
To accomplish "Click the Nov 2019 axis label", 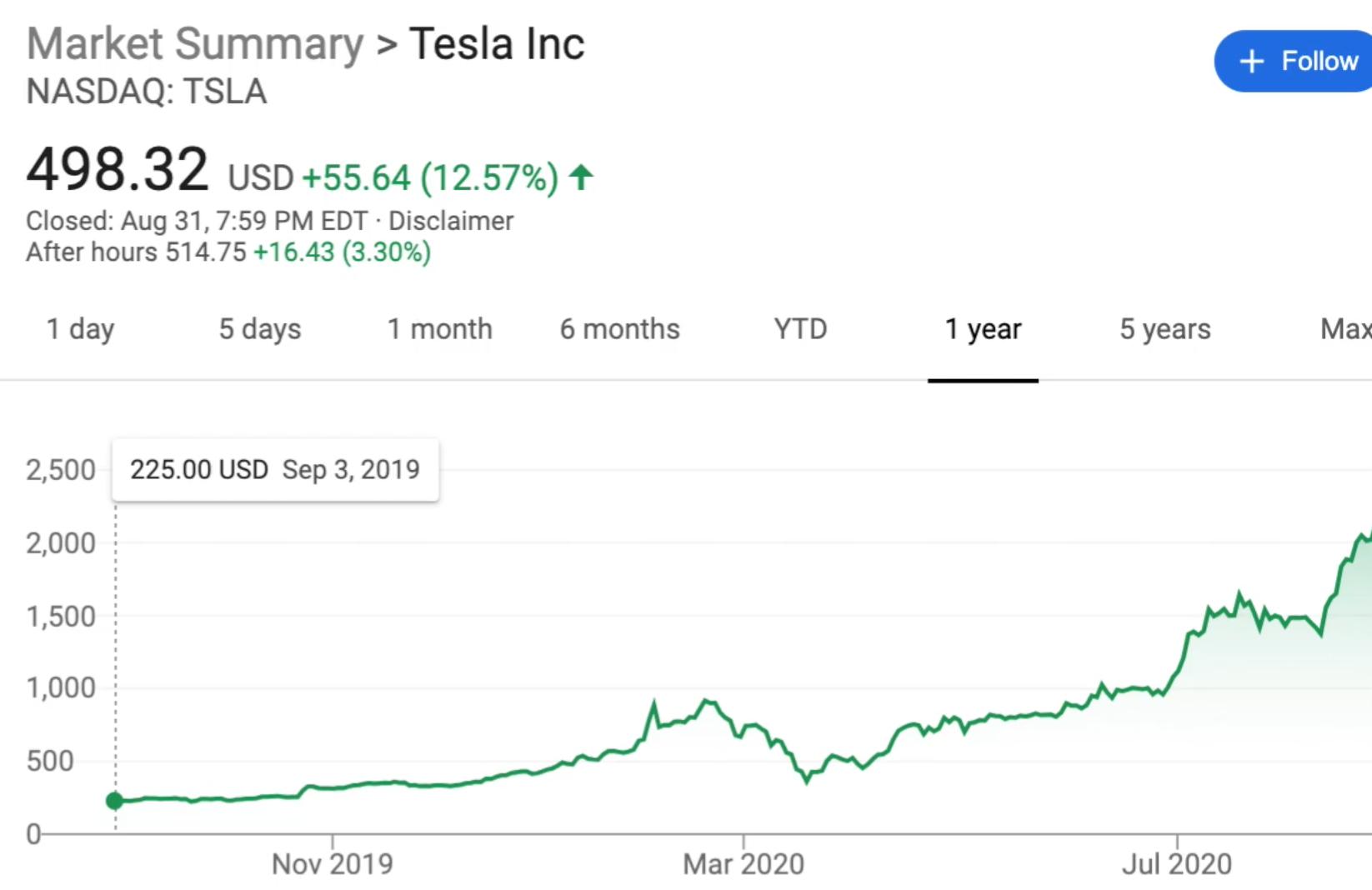I will (332, 864).
